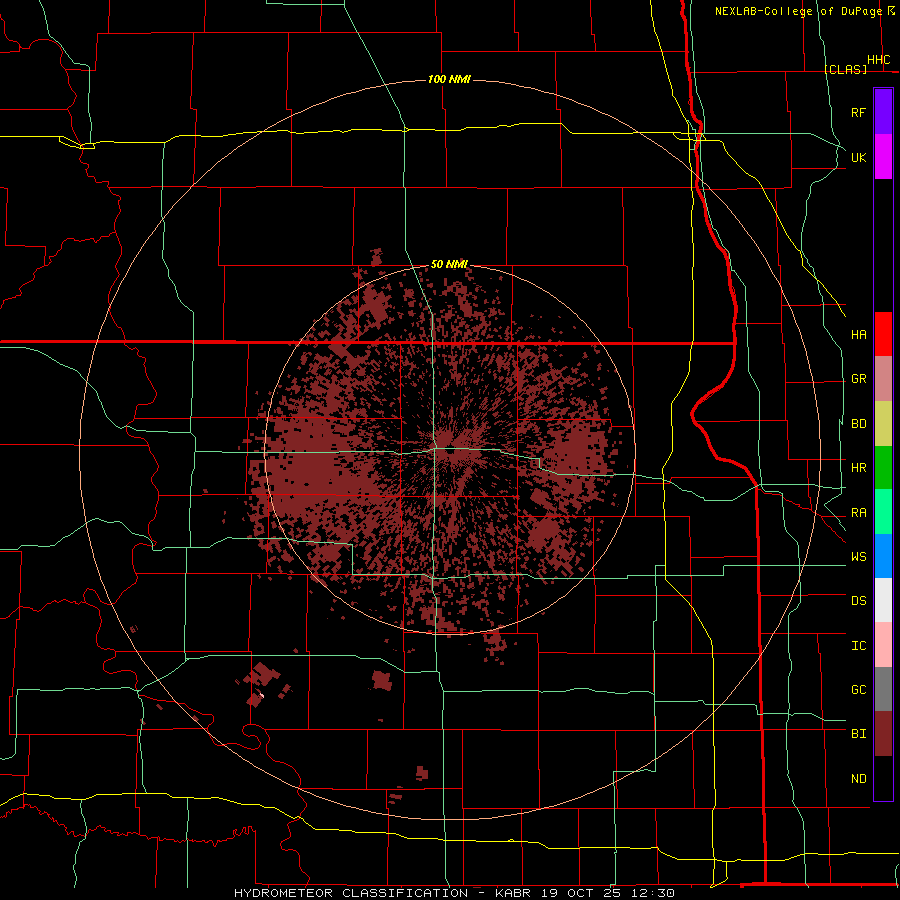Click the light pink IC legend swatch
The width and height of the screenshot is (900, 900).
coord(883,645)
